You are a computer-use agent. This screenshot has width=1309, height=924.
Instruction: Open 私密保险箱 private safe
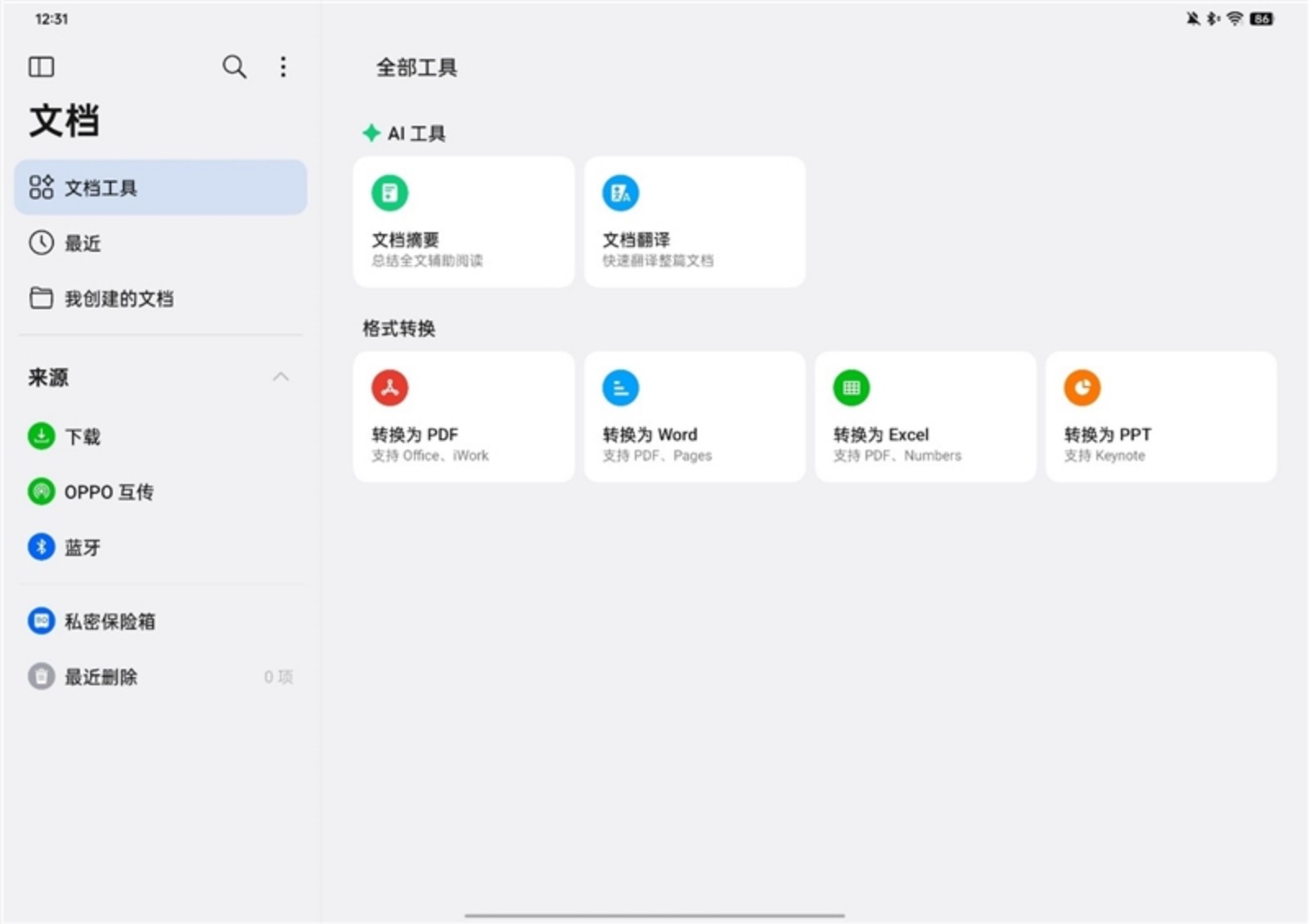(110, 621)
